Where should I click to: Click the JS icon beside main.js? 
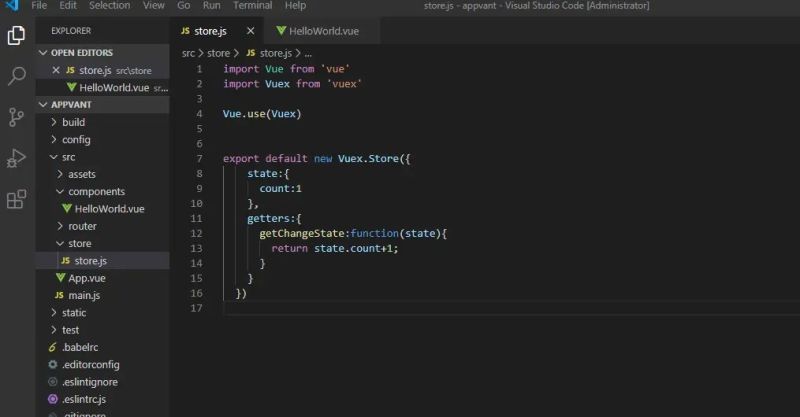[59, 295]
